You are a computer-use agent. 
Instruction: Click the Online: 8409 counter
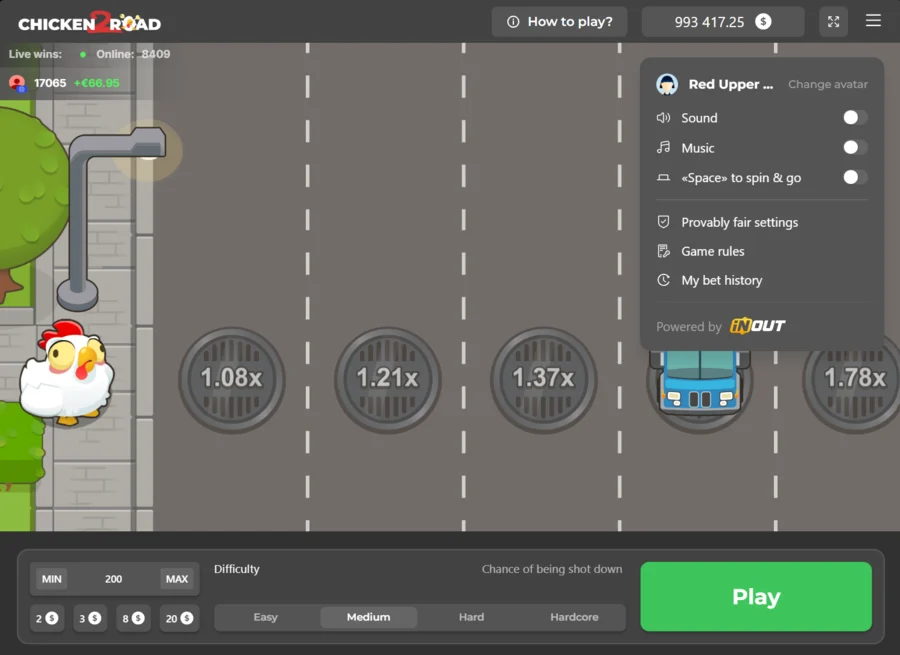[133, 54]
